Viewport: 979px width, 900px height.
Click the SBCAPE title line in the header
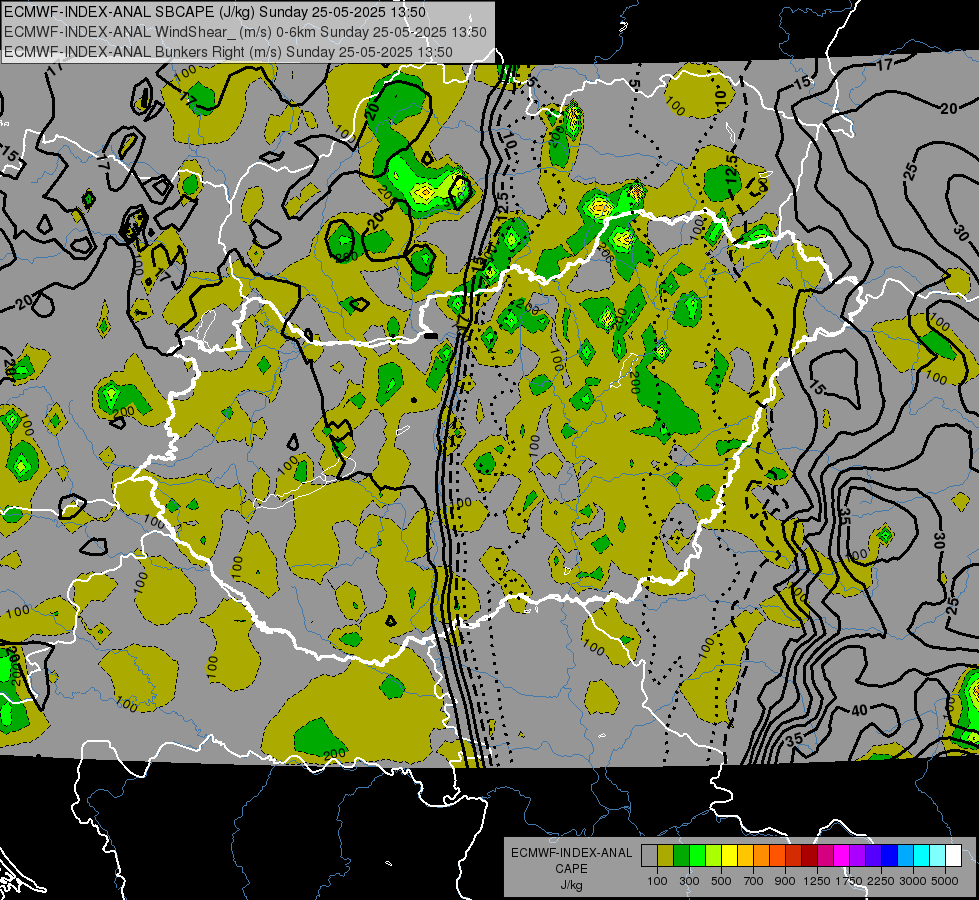click(x=215, y=12)
